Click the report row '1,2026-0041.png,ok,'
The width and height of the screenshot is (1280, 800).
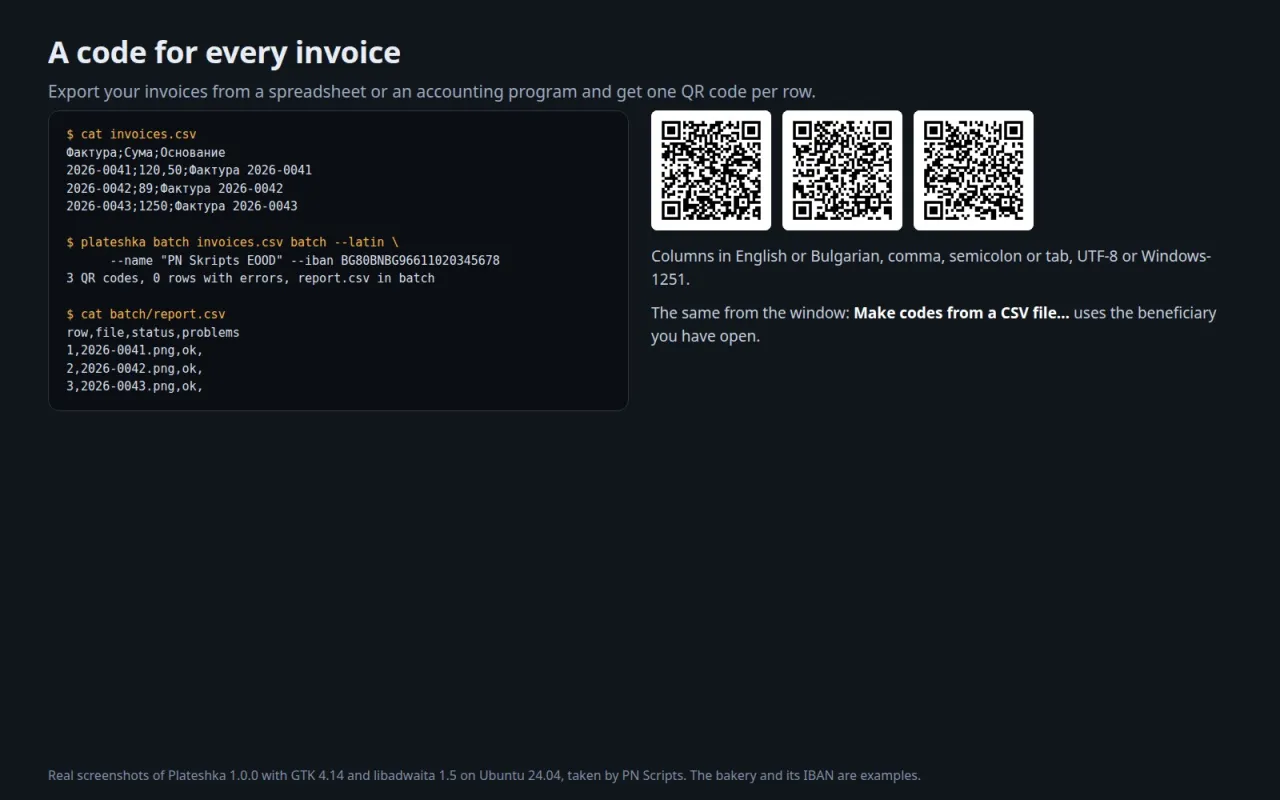point(135,350)
